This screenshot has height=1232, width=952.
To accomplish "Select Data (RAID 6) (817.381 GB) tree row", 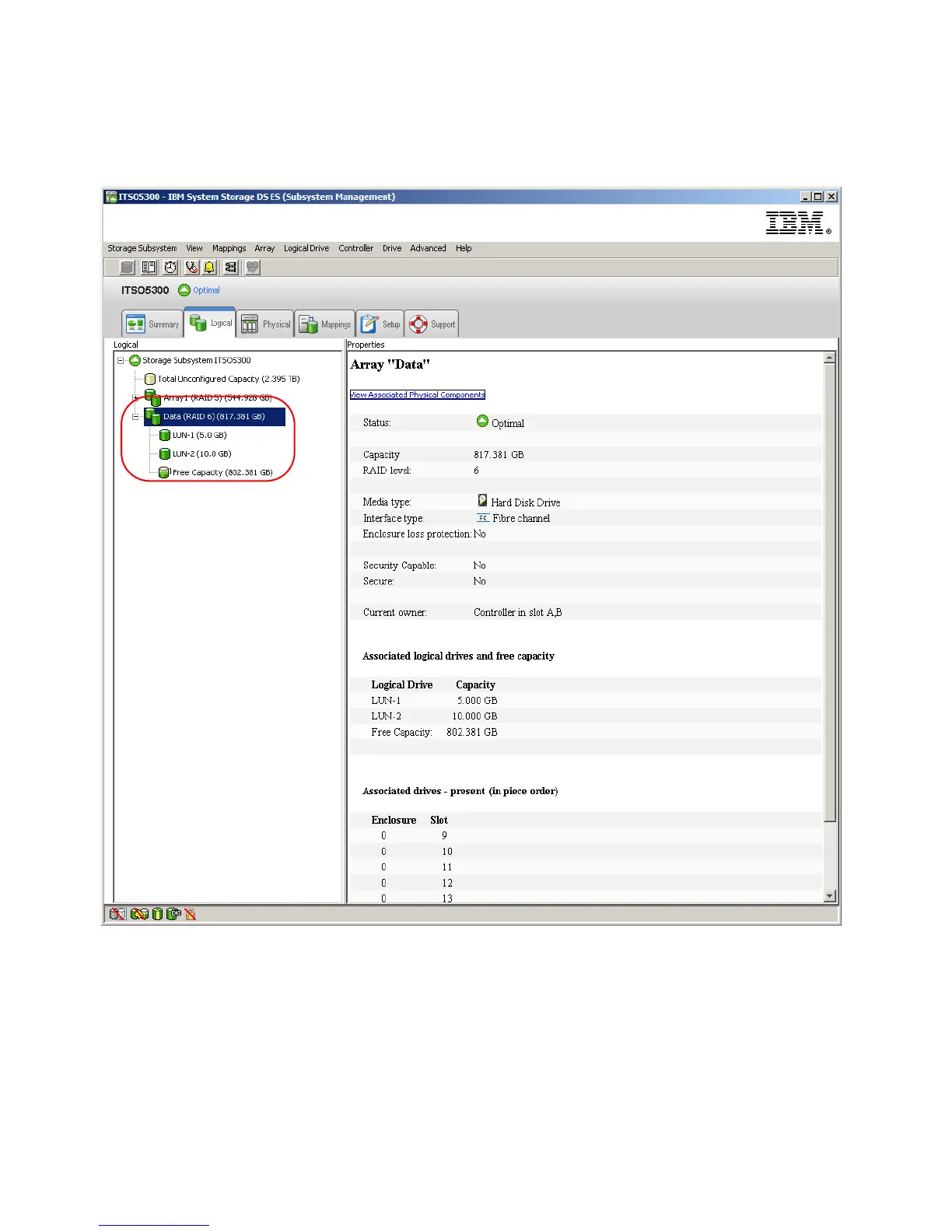I will 214,417.
